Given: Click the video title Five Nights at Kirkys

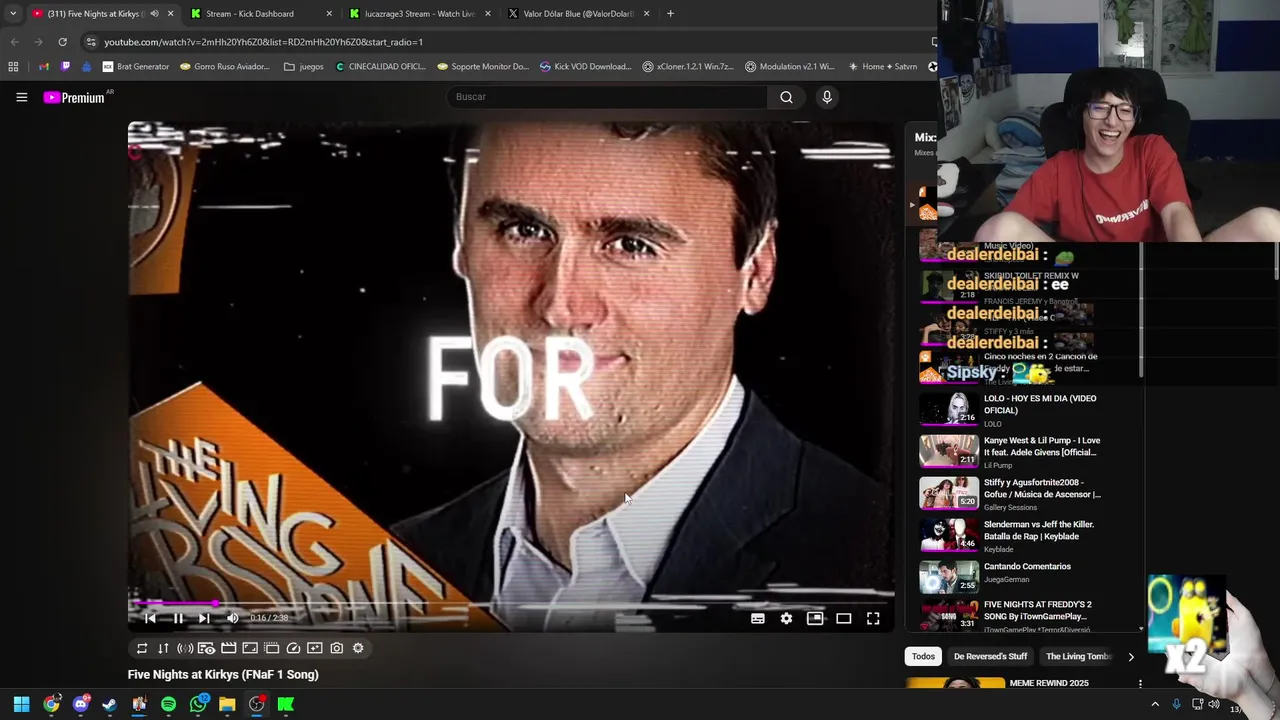Looking at the screenshot, I should (x=223, y=675).
